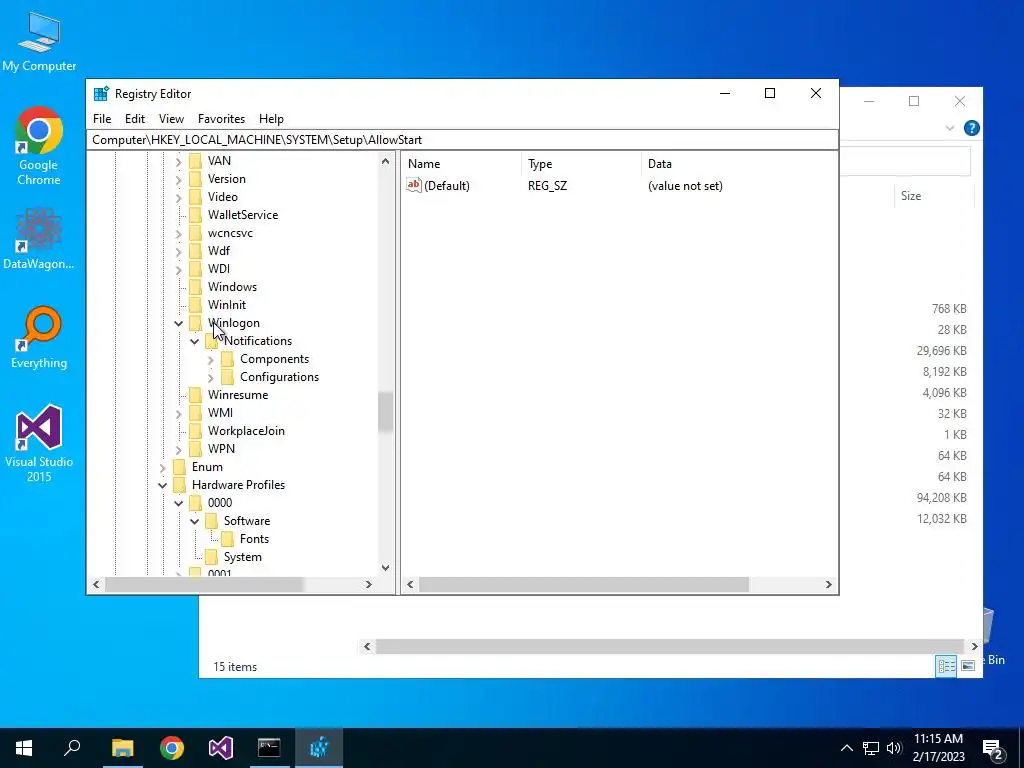The width and height of the screenshot is (1024, 768).
Task: Click the tree pane scroll up arrow
Action: tap(385, 161)
